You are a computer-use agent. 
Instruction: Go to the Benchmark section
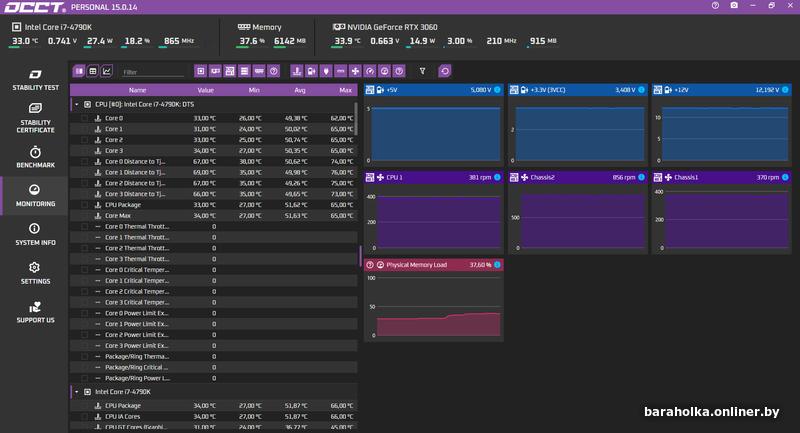pyautogui.click(x=34, y=157)
